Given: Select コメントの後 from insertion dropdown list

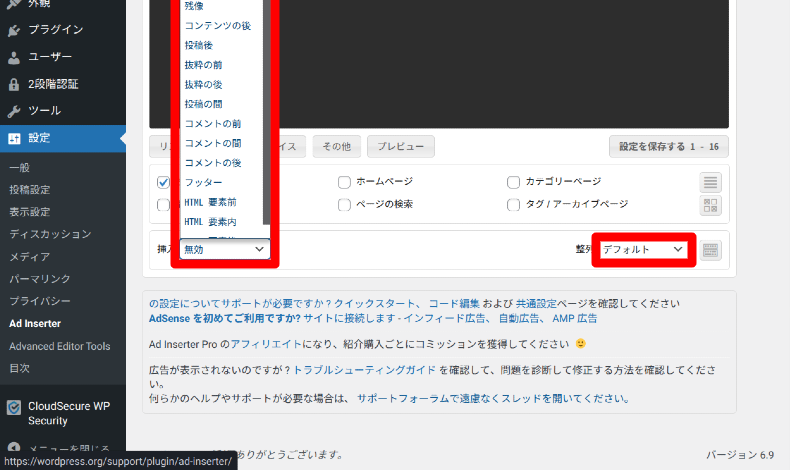Looking at the screenshot, I should pyautogui.click(x=213, y=163).
